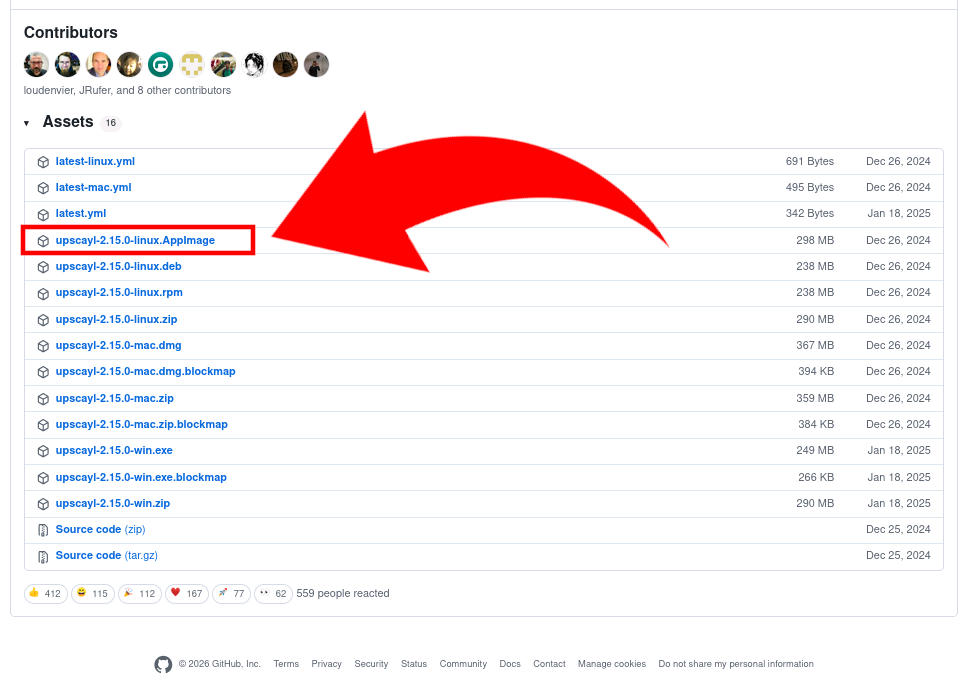This screenshot has width=964, height=682.
Task: Click the package icon beside upscayl-2.15.0-win.exe
Action: (43, 451)
